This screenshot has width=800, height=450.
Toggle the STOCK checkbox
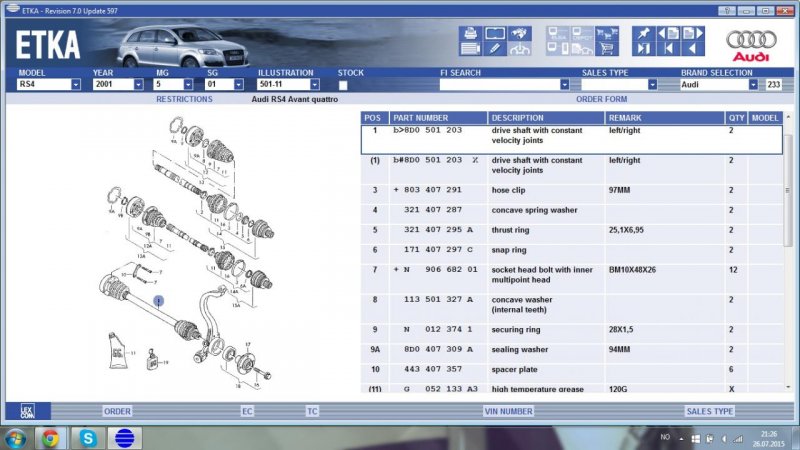coord(343,86)
